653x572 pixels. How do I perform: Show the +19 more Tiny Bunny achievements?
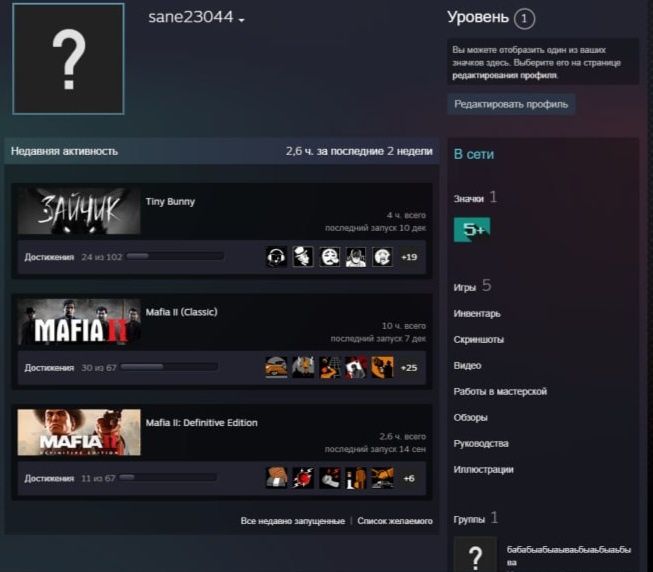click(409, 257)
